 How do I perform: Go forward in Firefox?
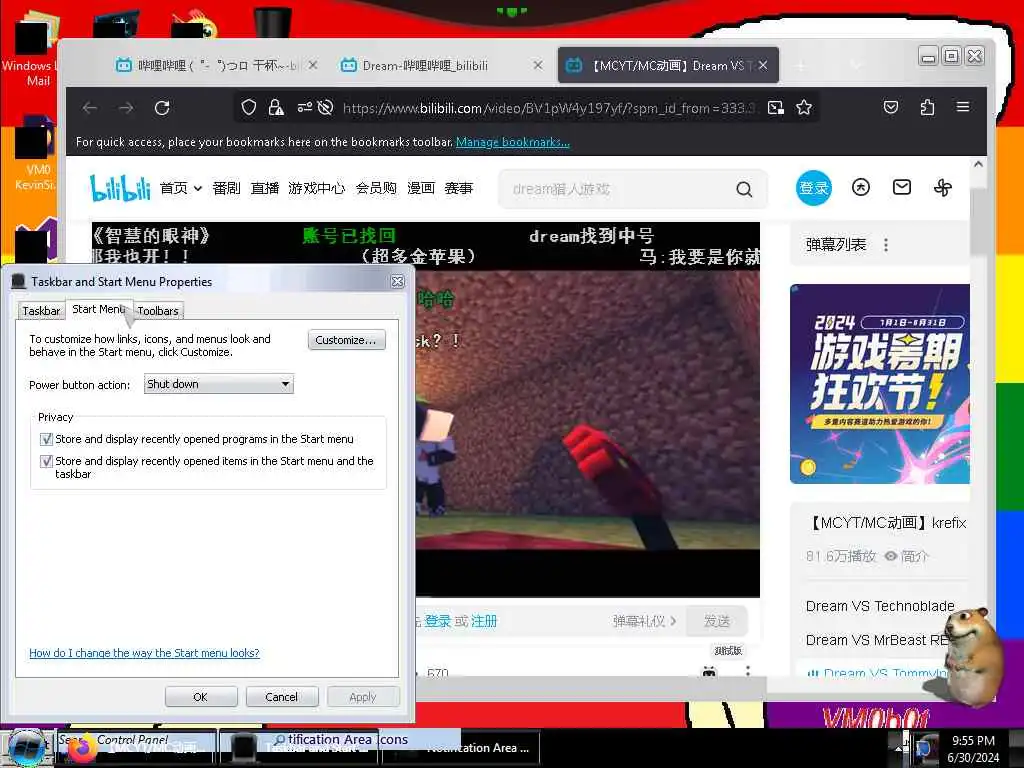(126, 108)
